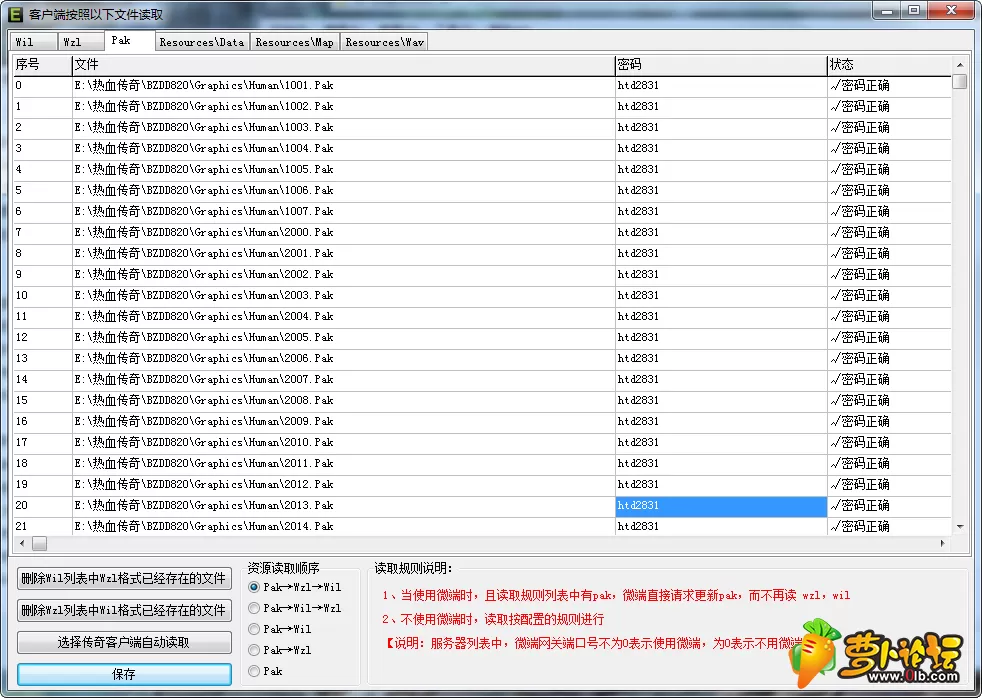Select file row Human\1002.Pak
This screenshot has height=698, width=982.
coord(482,106)
